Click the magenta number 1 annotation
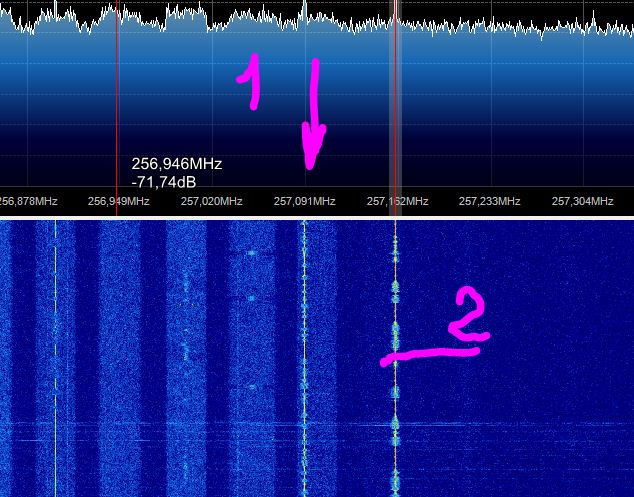Screen dimensions: 634x497 pyautogui.click(x=247, y=82)
